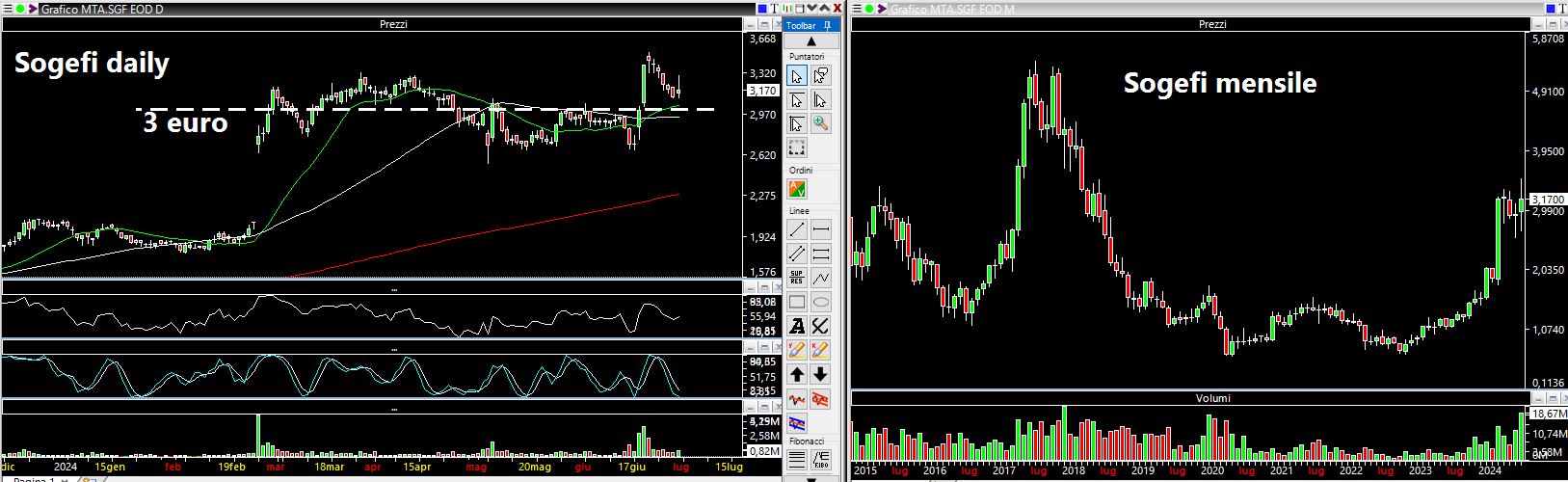Click the Prezzi header of monthly chart
Screen dimensions: 1568x482
point(1212,24)
